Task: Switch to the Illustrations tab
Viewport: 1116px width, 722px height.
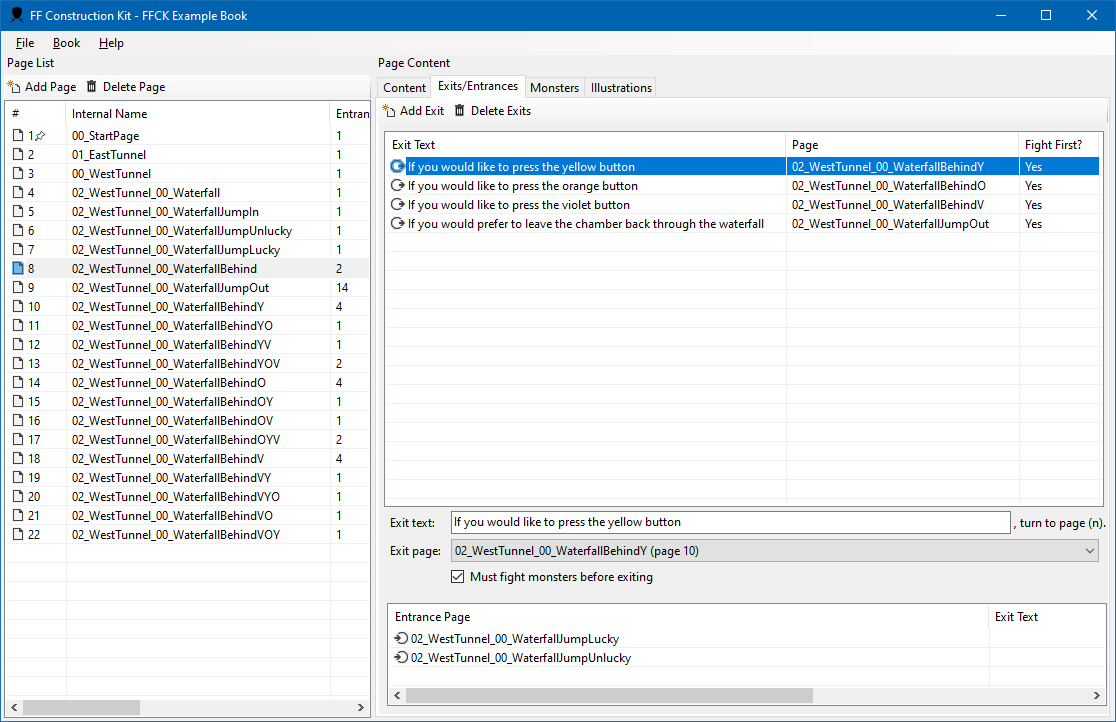Action: coord(621,88)
